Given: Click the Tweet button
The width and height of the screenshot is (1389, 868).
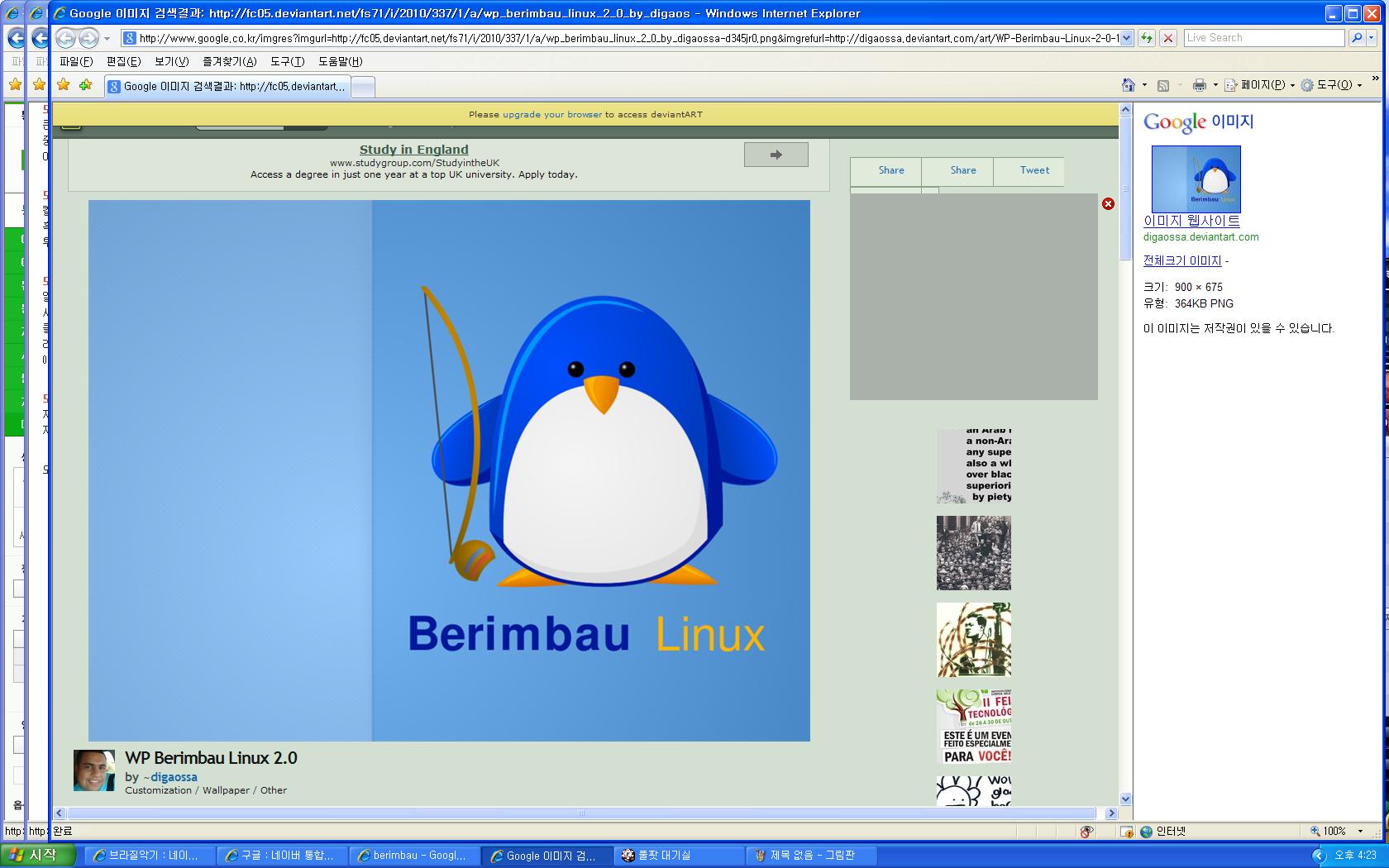Looking at the screenshot, I should tap(1029, 170).
